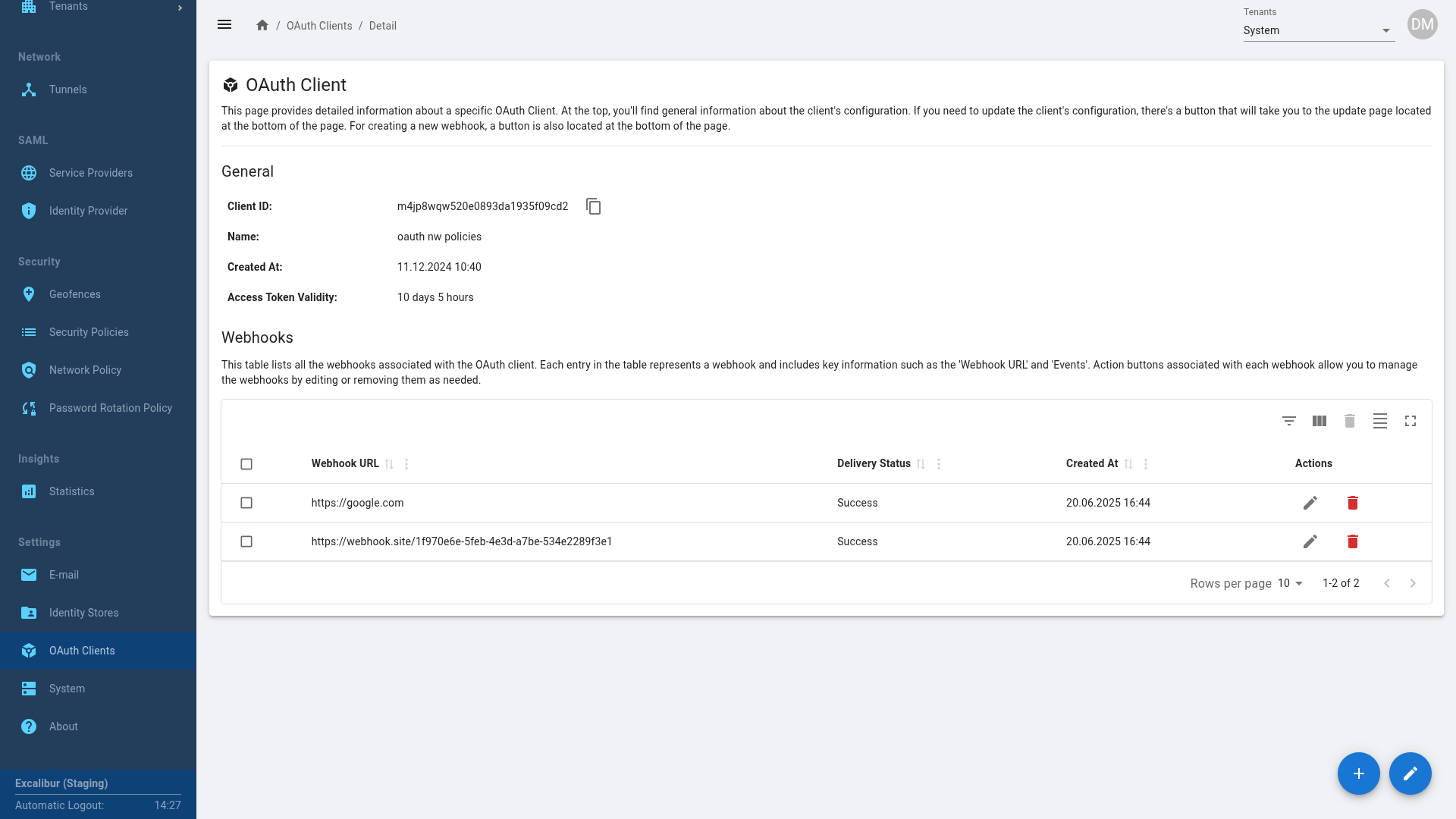Enter fullscreen mode for webhooks table

1410,421
